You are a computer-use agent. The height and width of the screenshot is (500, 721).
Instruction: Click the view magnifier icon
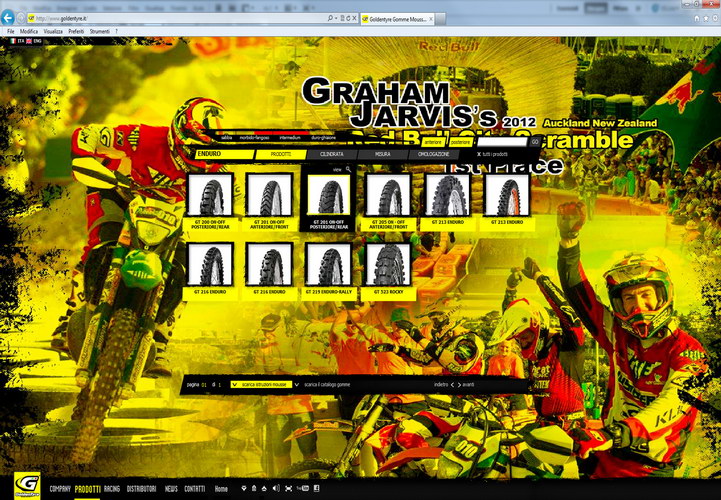(x=348, y=169)
